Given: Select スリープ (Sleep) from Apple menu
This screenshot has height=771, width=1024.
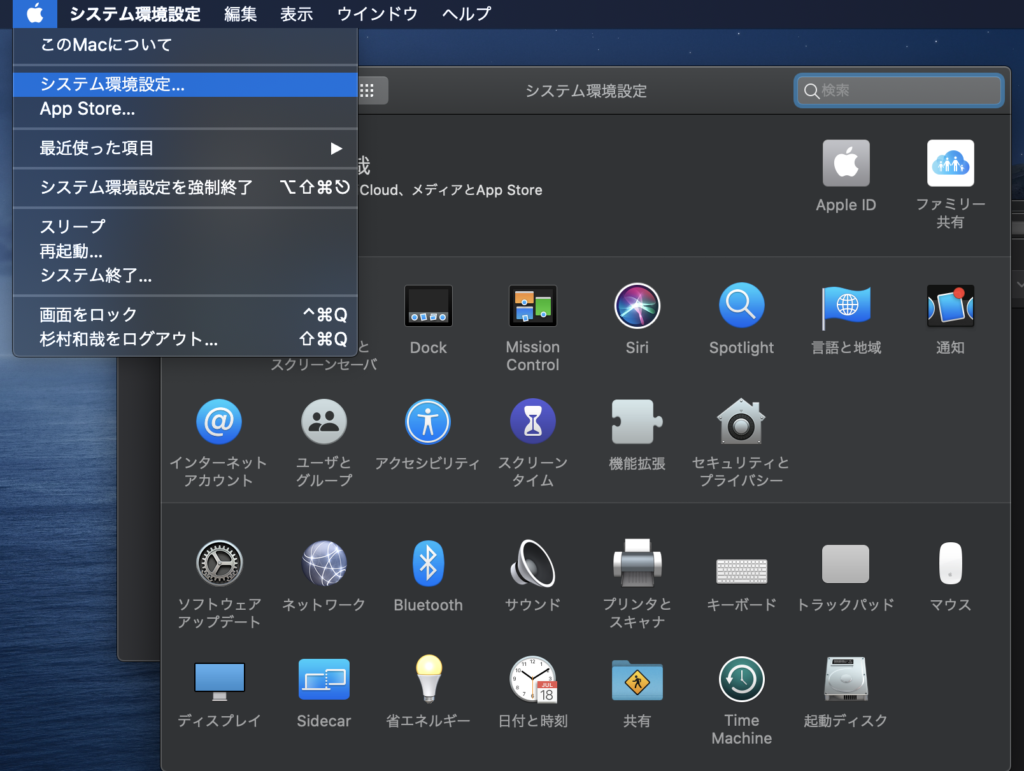Looking at the screenshot, I should coord(185,227).
